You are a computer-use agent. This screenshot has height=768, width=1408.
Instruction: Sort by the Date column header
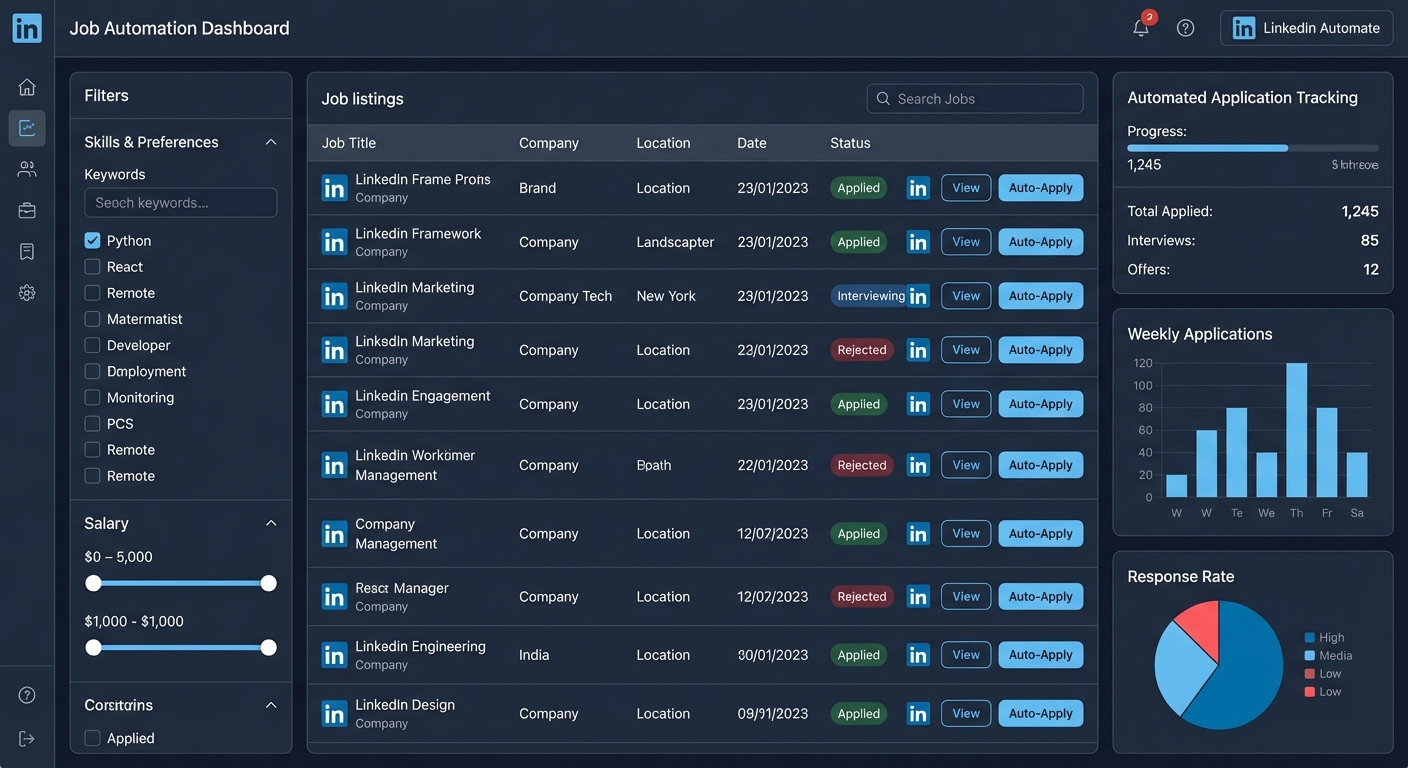(752, 143)
